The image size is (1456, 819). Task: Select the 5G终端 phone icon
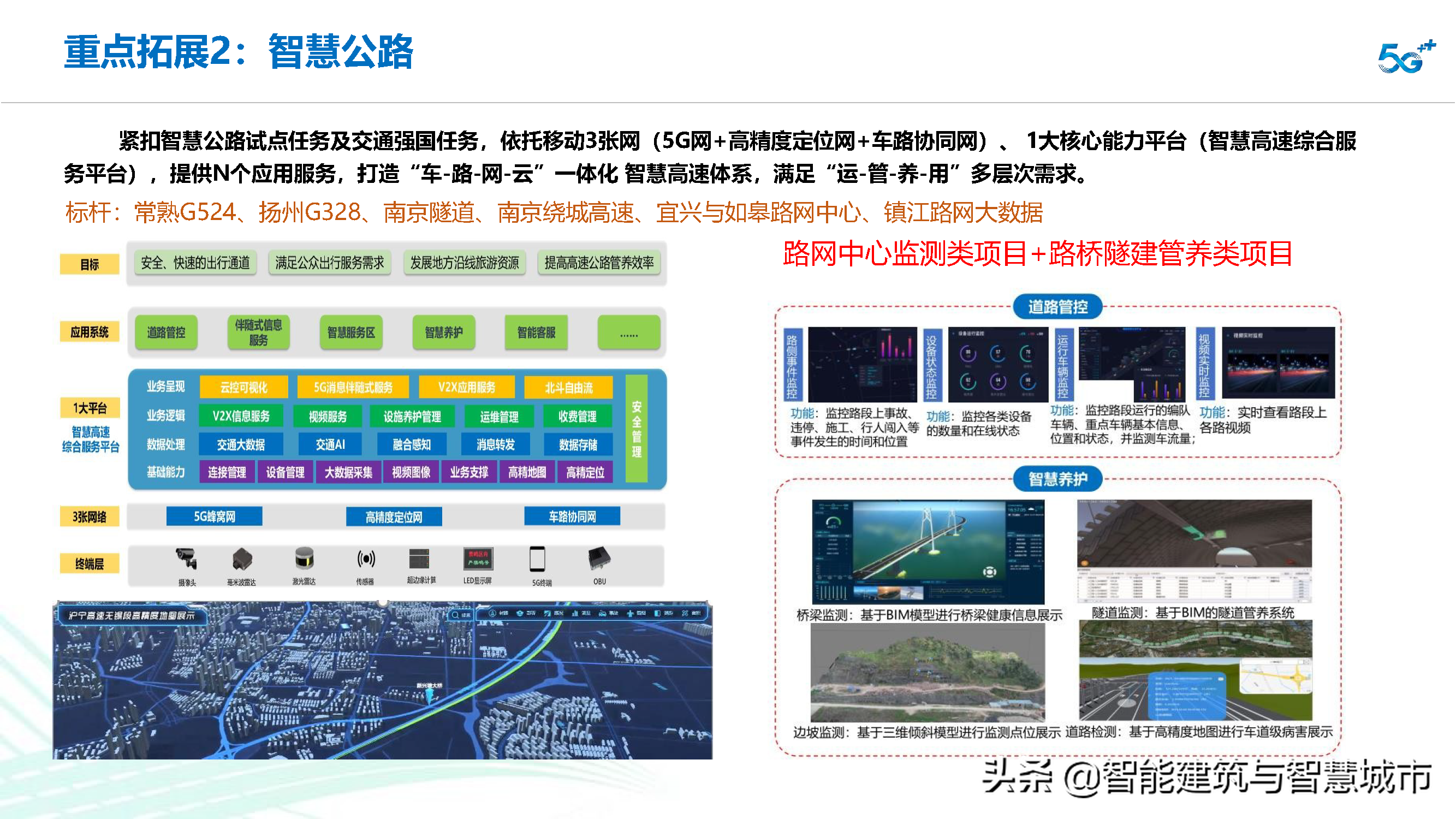coord(538,559)
